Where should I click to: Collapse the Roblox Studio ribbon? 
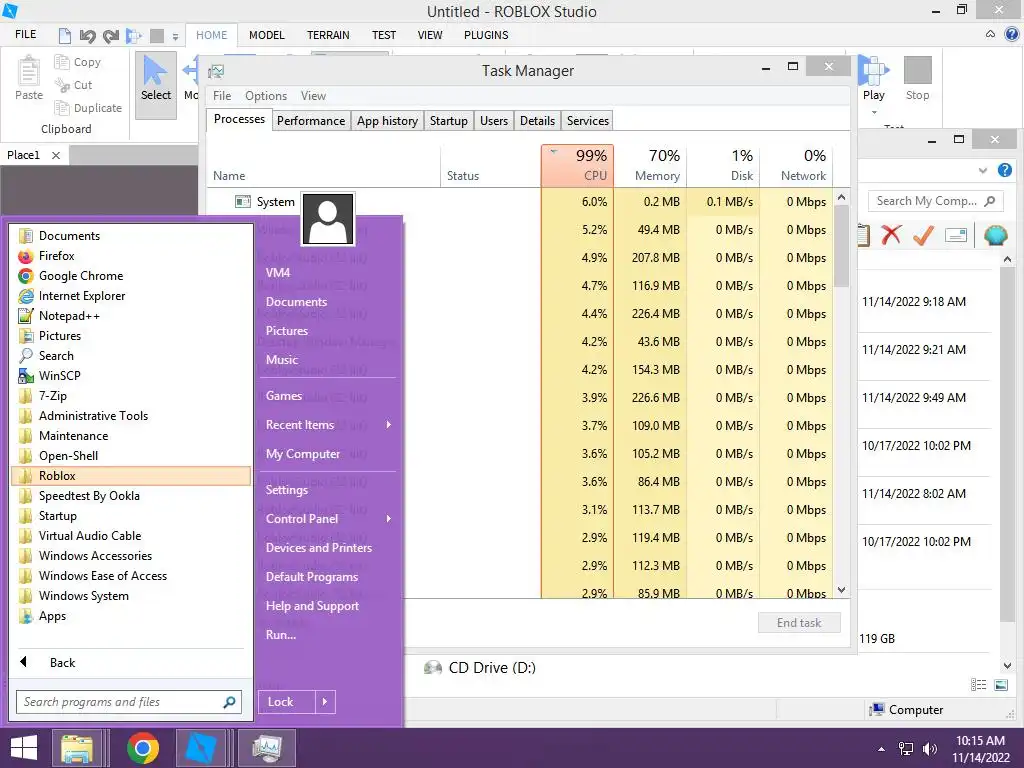click(x=991, y=35)
